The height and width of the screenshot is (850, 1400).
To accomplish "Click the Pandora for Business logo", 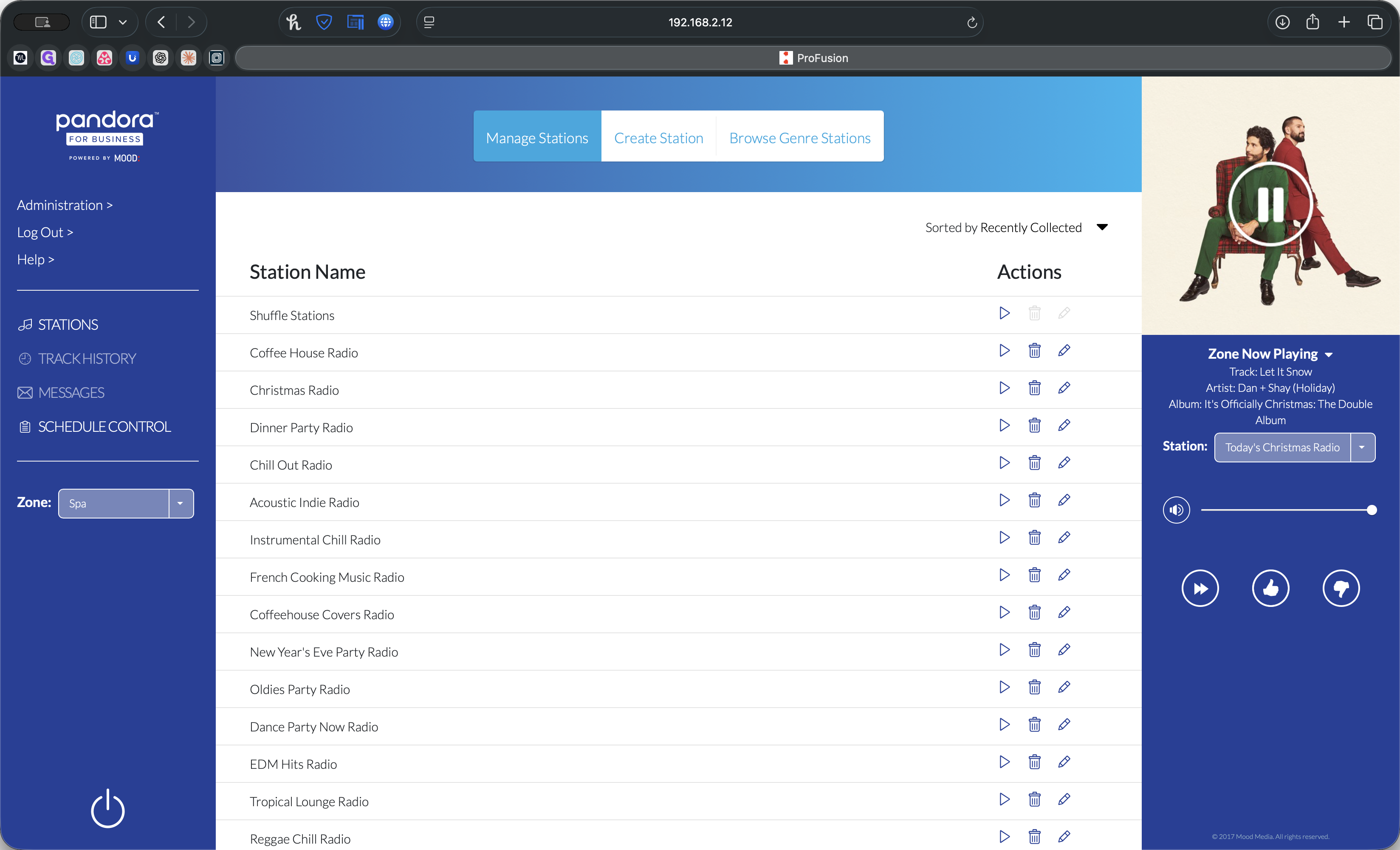I will coord(107,136).
